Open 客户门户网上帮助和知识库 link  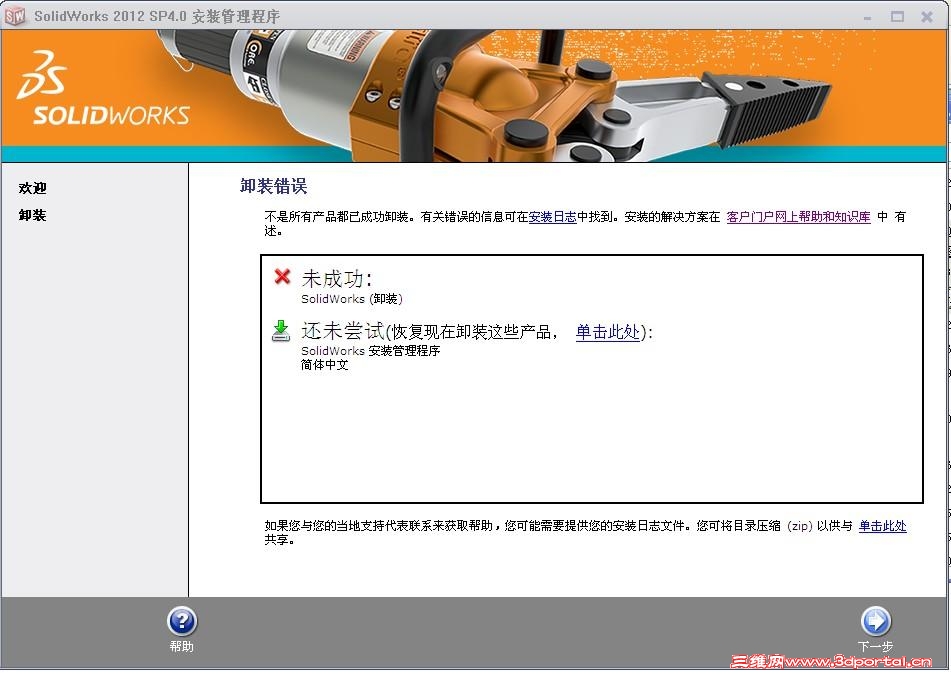(798, 217)
